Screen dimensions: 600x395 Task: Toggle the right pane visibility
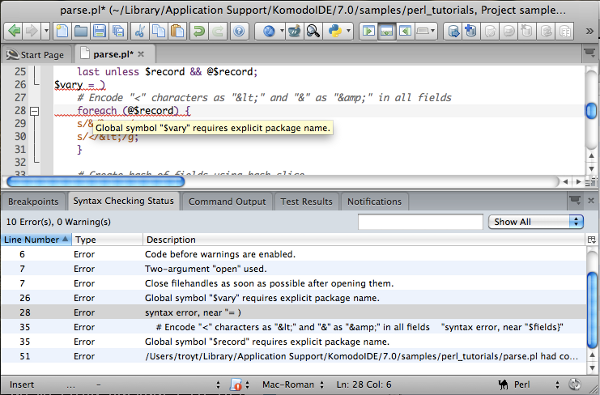point(404,31)
